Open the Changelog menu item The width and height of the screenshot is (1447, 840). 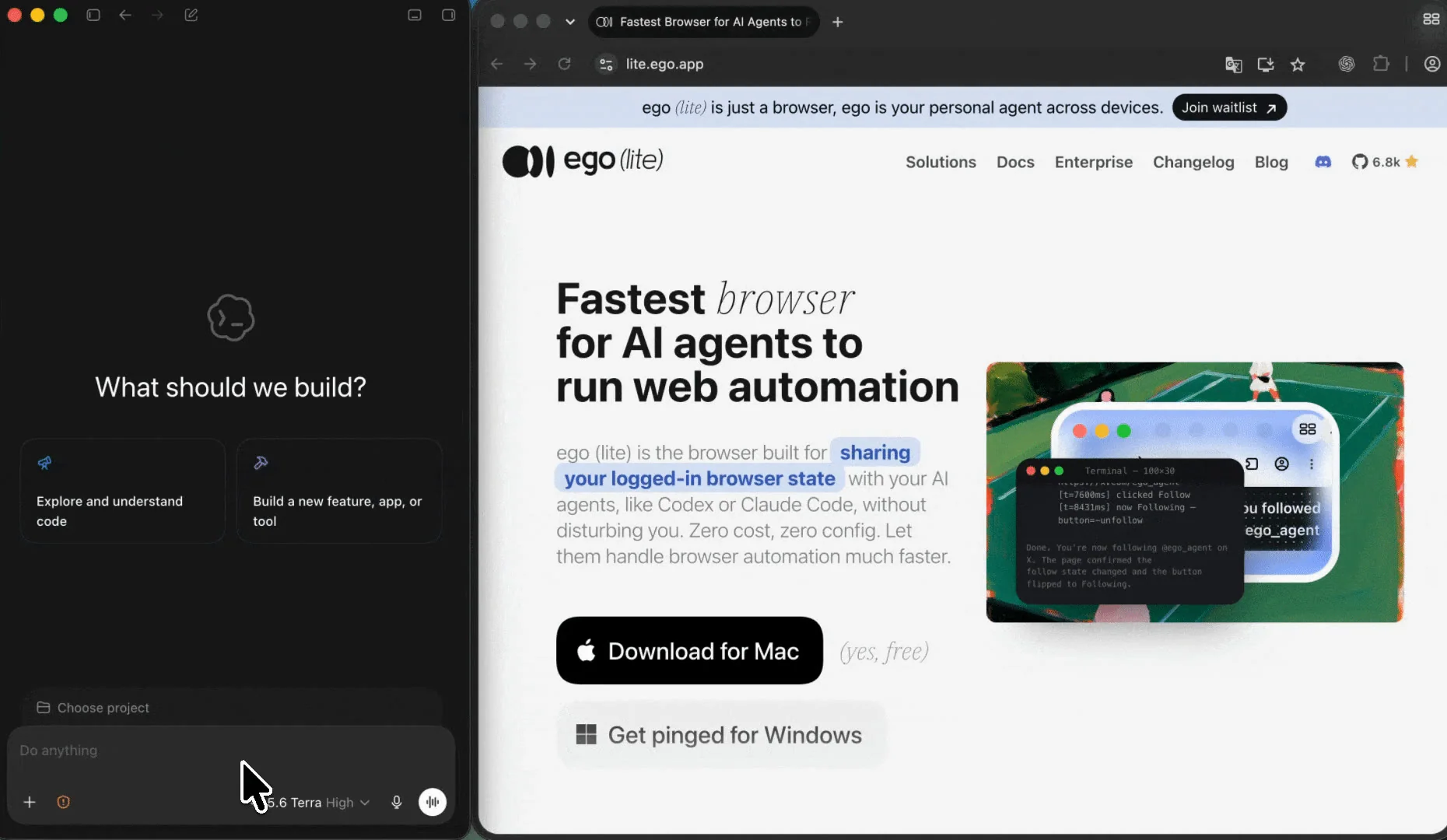pyautogui.click(x=1193, y=162)
